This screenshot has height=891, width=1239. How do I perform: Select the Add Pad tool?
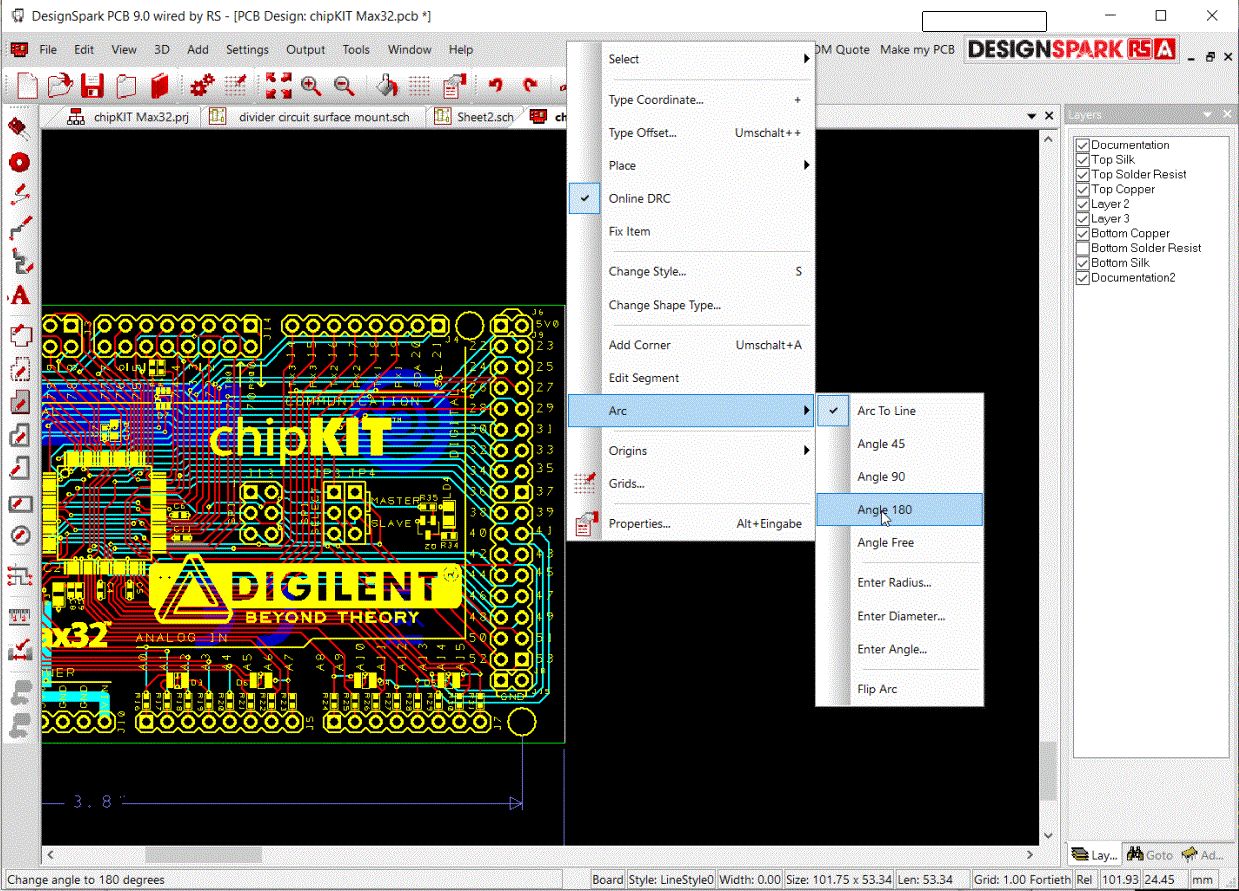[x=19, y=162]
